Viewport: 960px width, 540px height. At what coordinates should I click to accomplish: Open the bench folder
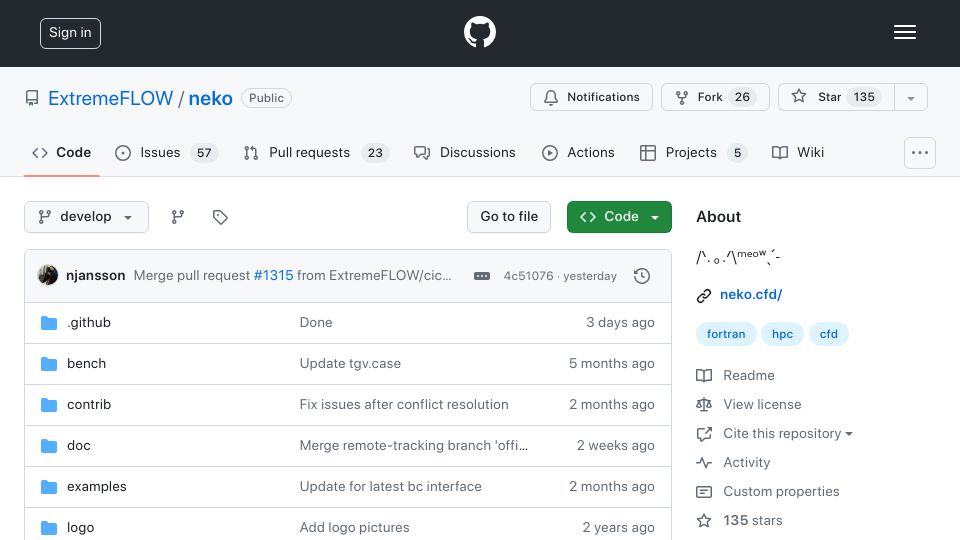pyautogui.click(x=86, y=364)
